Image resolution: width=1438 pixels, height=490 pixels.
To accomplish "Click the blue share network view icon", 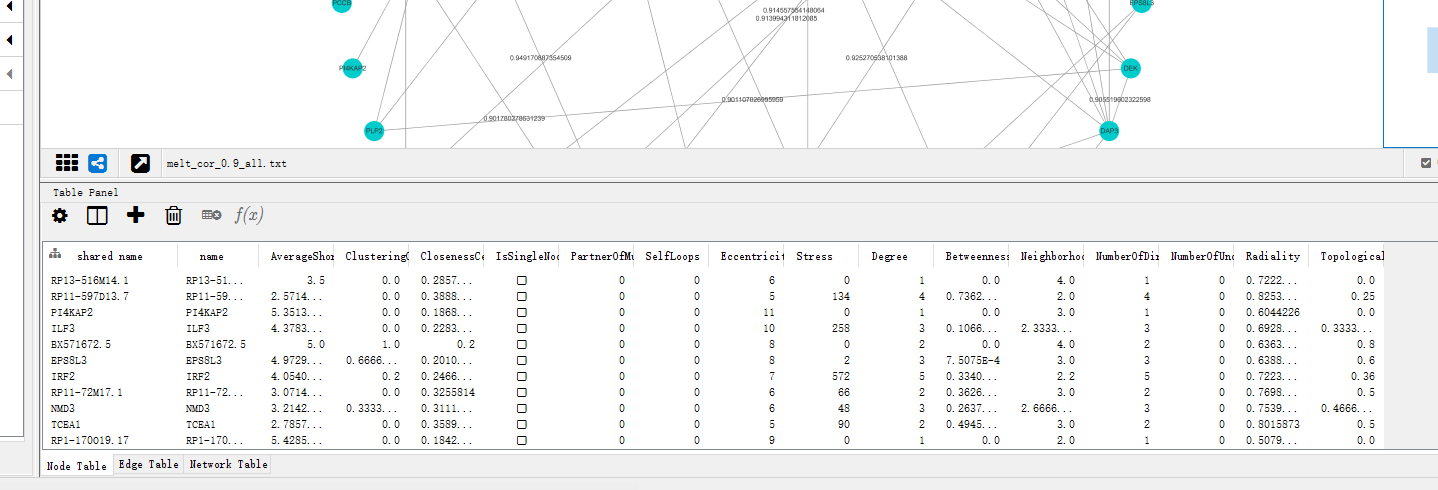I will click(97, 163).
